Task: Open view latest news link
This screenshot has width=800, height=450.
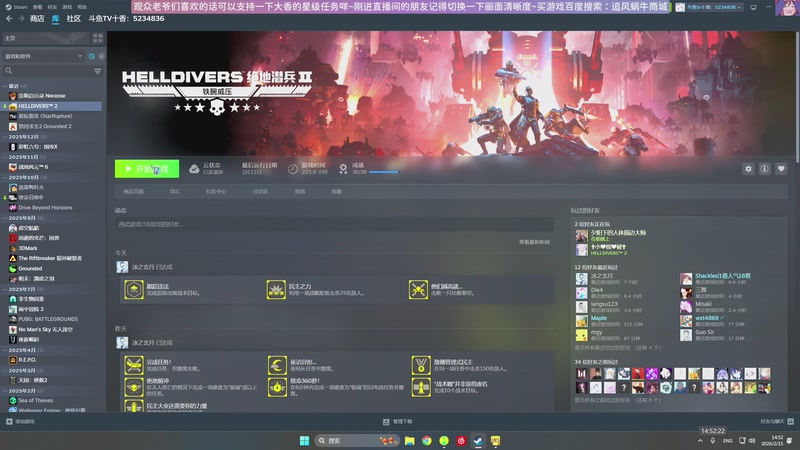Action: [534, 242]
